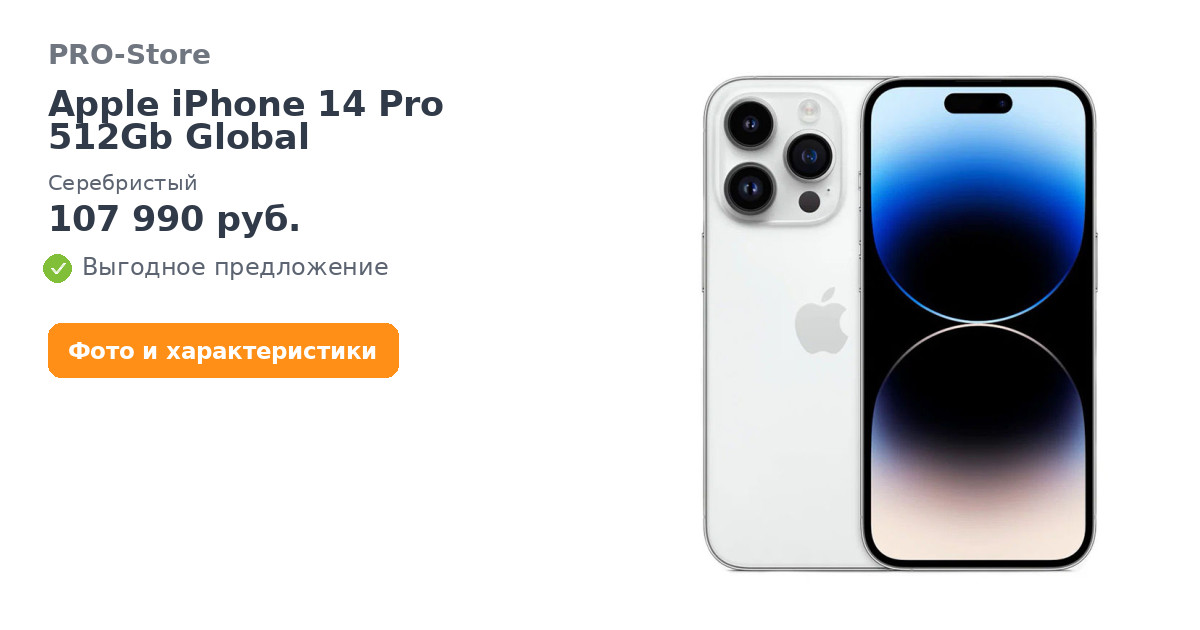The image size is (1200, 630).
Task: Click the Выгодное предложение text
Action: (235, 267)
